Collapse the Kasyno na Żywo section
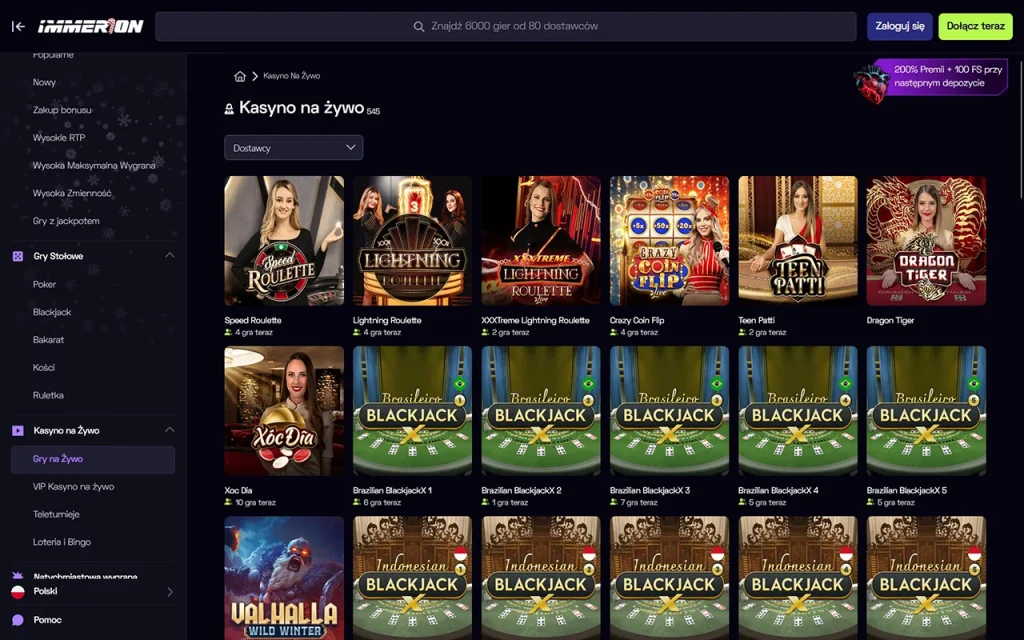1024x640 pixels. tap(170, 430)
